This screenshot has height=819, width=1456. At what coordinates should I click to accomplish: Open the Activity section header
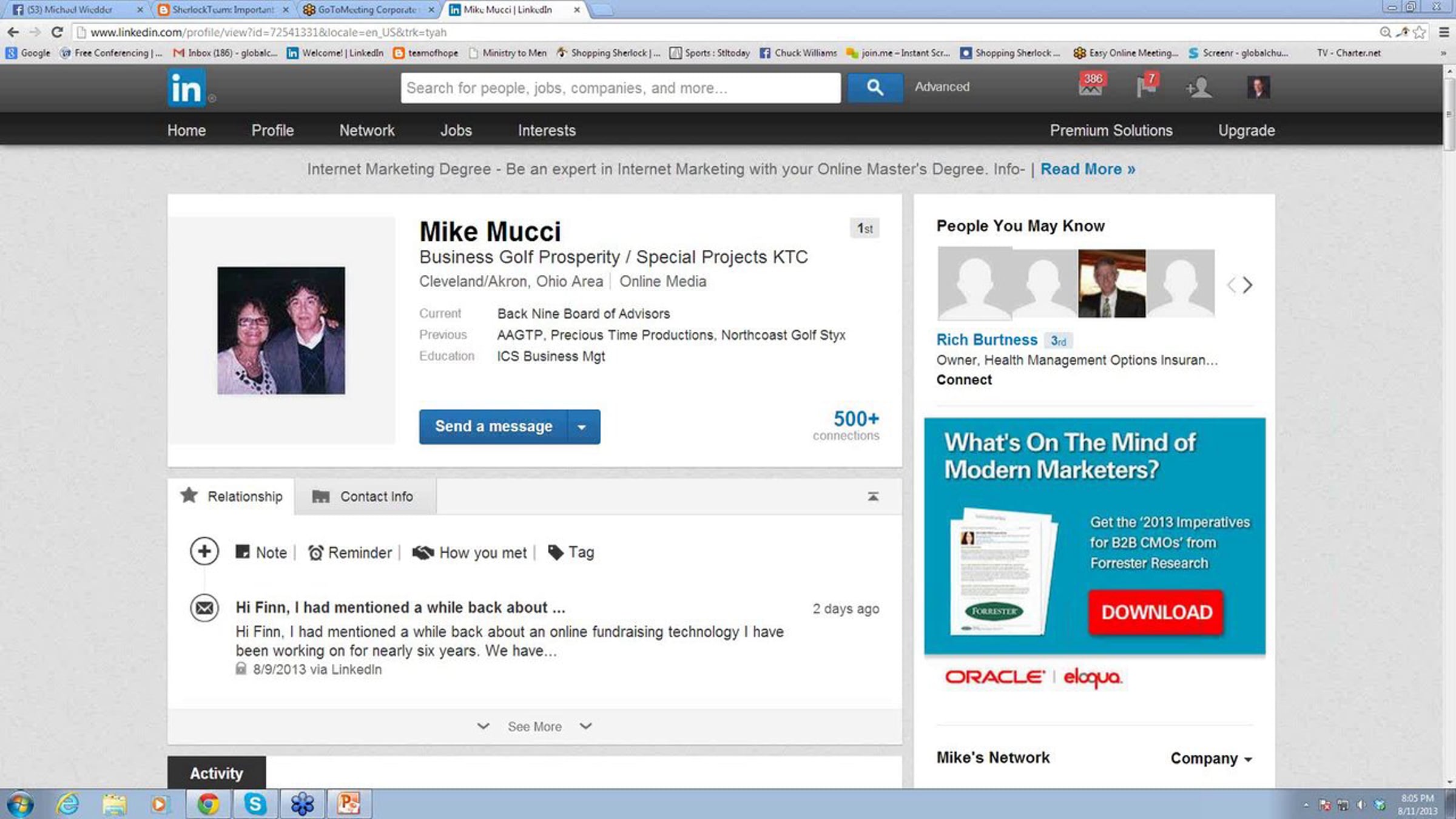pyautogui.click(x=217, y=773)
